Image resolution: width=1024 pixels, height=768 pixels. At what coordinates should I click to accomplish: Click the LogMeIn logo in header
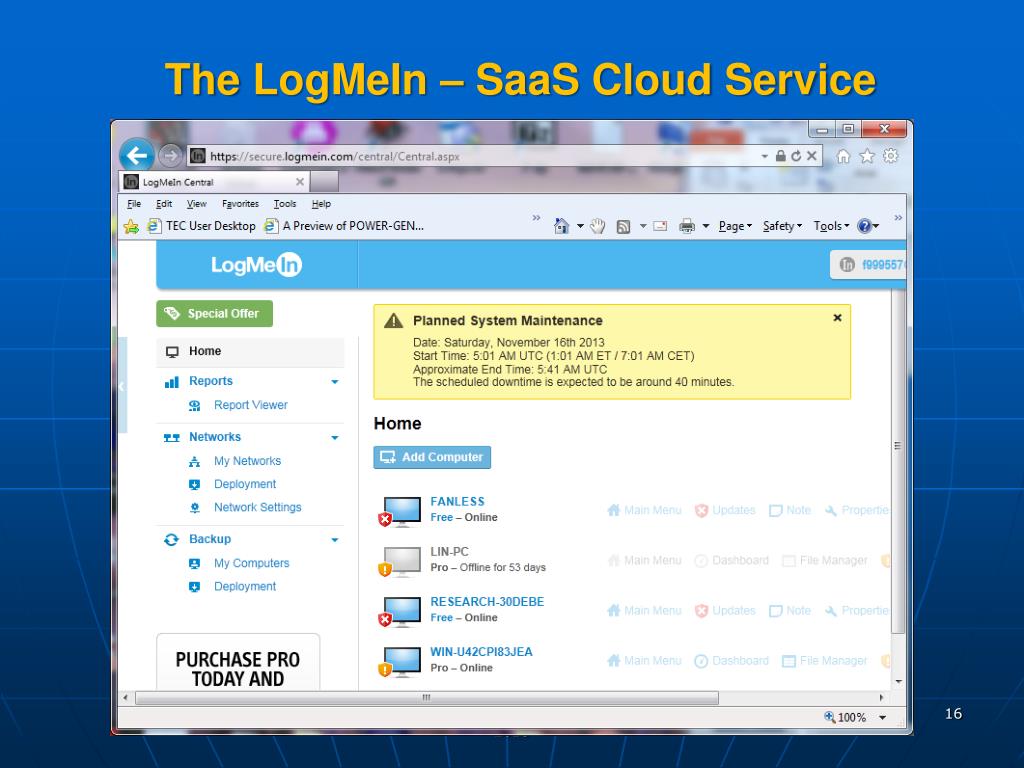257,264
